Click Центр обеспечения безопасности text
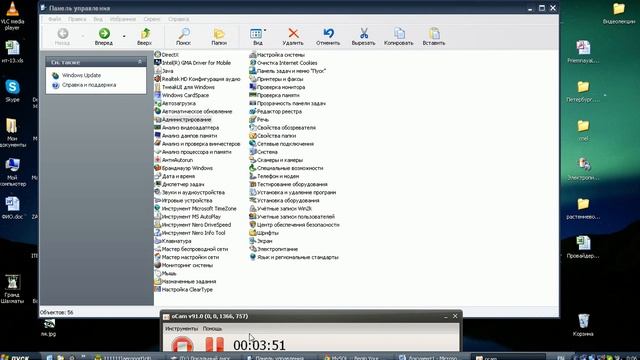 pyautogui.click(x=298, y=224)
